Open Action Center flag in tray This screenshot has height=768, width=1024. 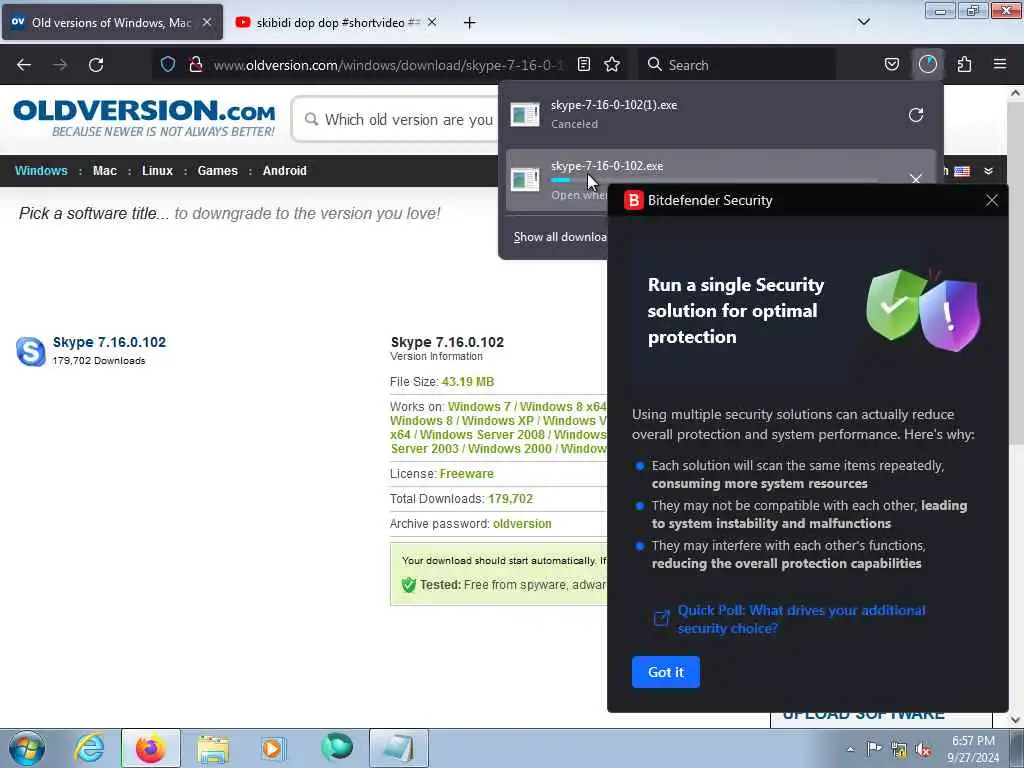pos(874,749)
